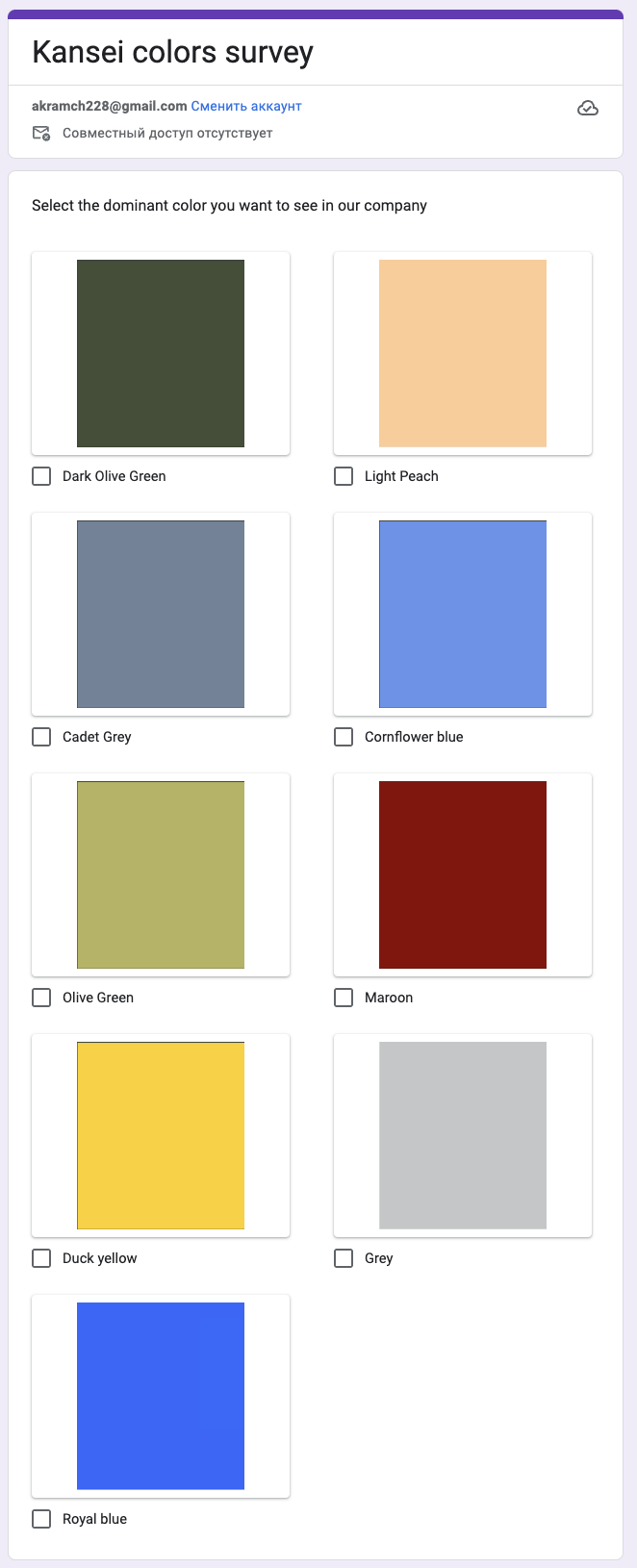637x1568 pixels.
Task: Check the Olive Green option box
Action: (41, 998)
